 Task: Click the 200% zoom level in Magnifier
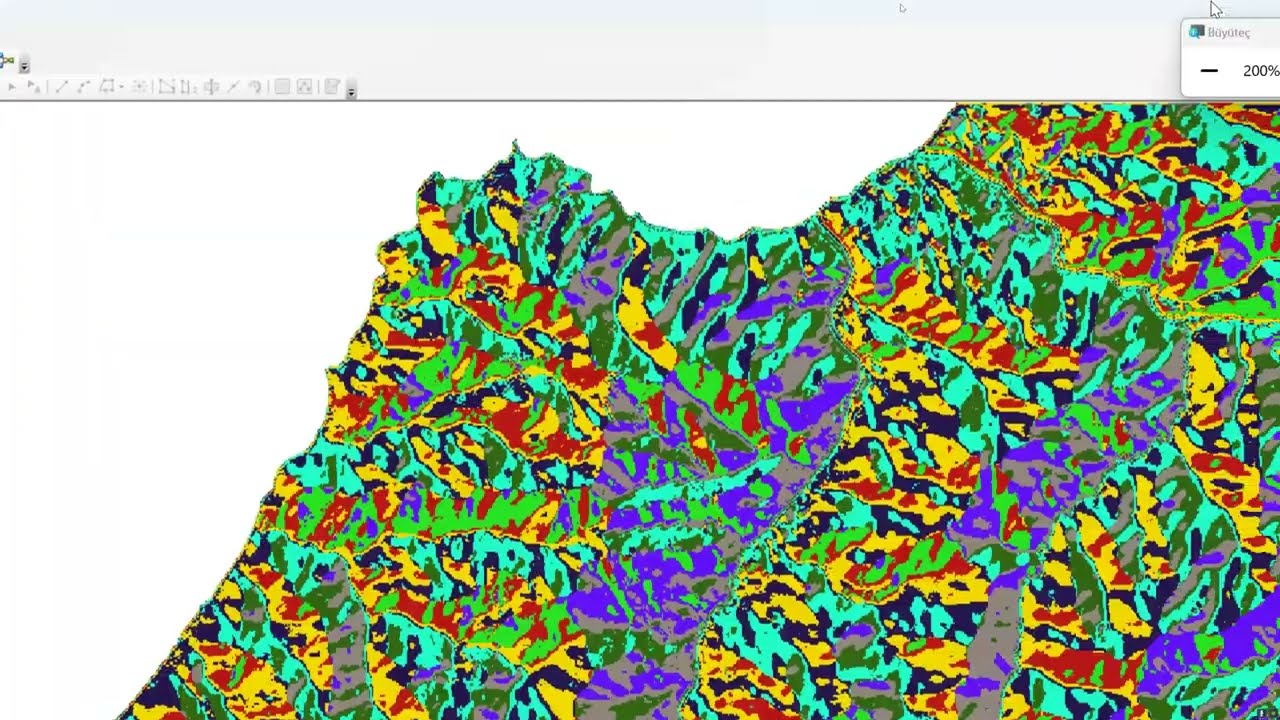tap(1261, 71)
